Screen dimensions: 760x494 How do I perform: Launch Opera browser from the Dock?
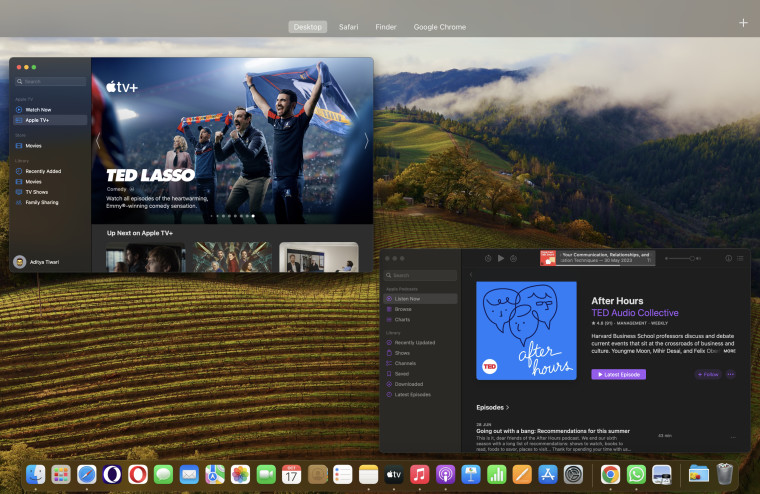click(x=138, y=474)
